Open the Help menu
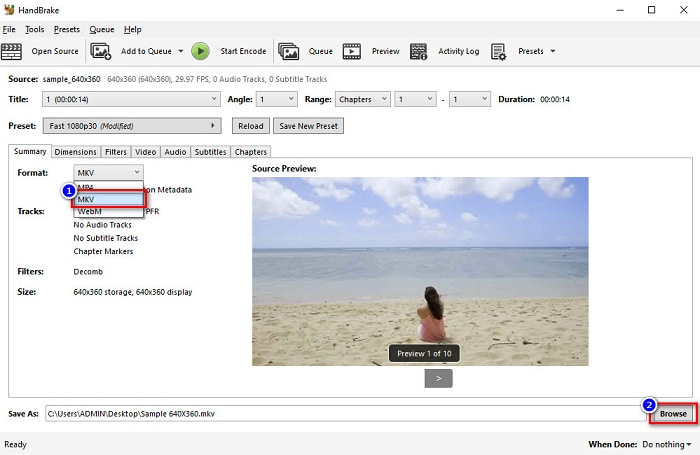 tap(133, 29)
